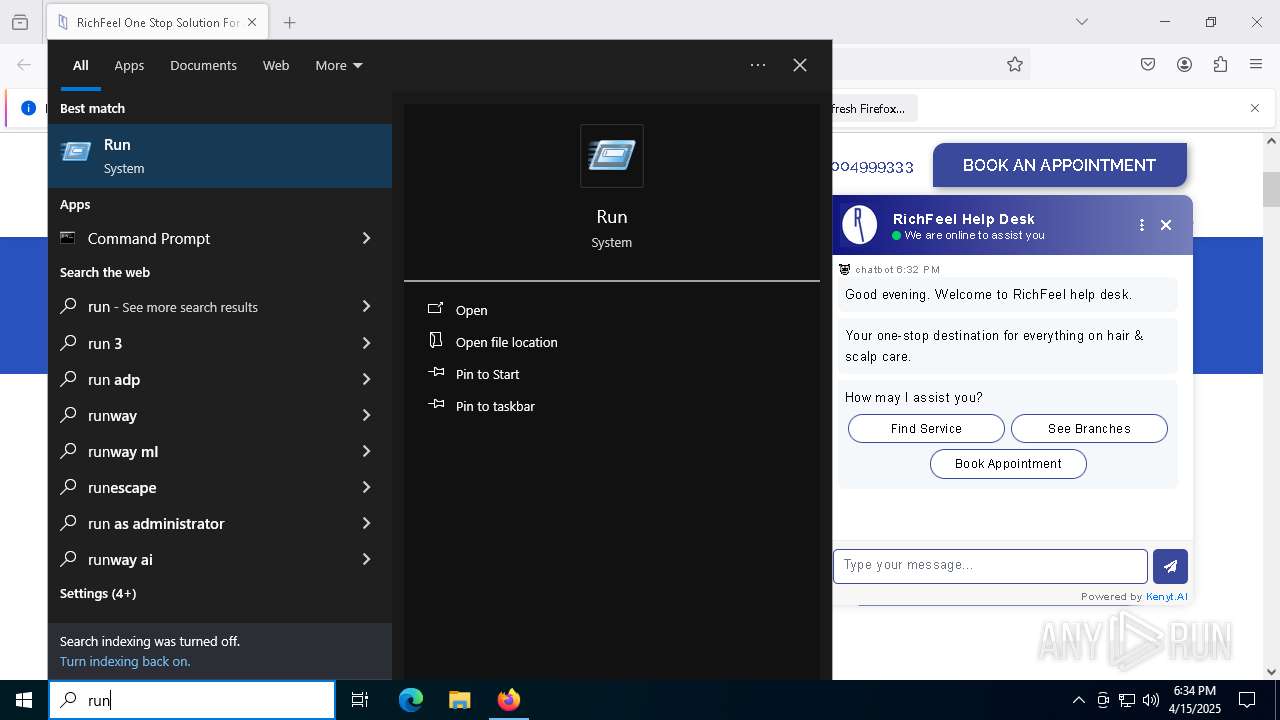Image resolution: width=1280 pixels, height=720 pixels.
Task: Pin Run to Start
Action: pos(487,374)
